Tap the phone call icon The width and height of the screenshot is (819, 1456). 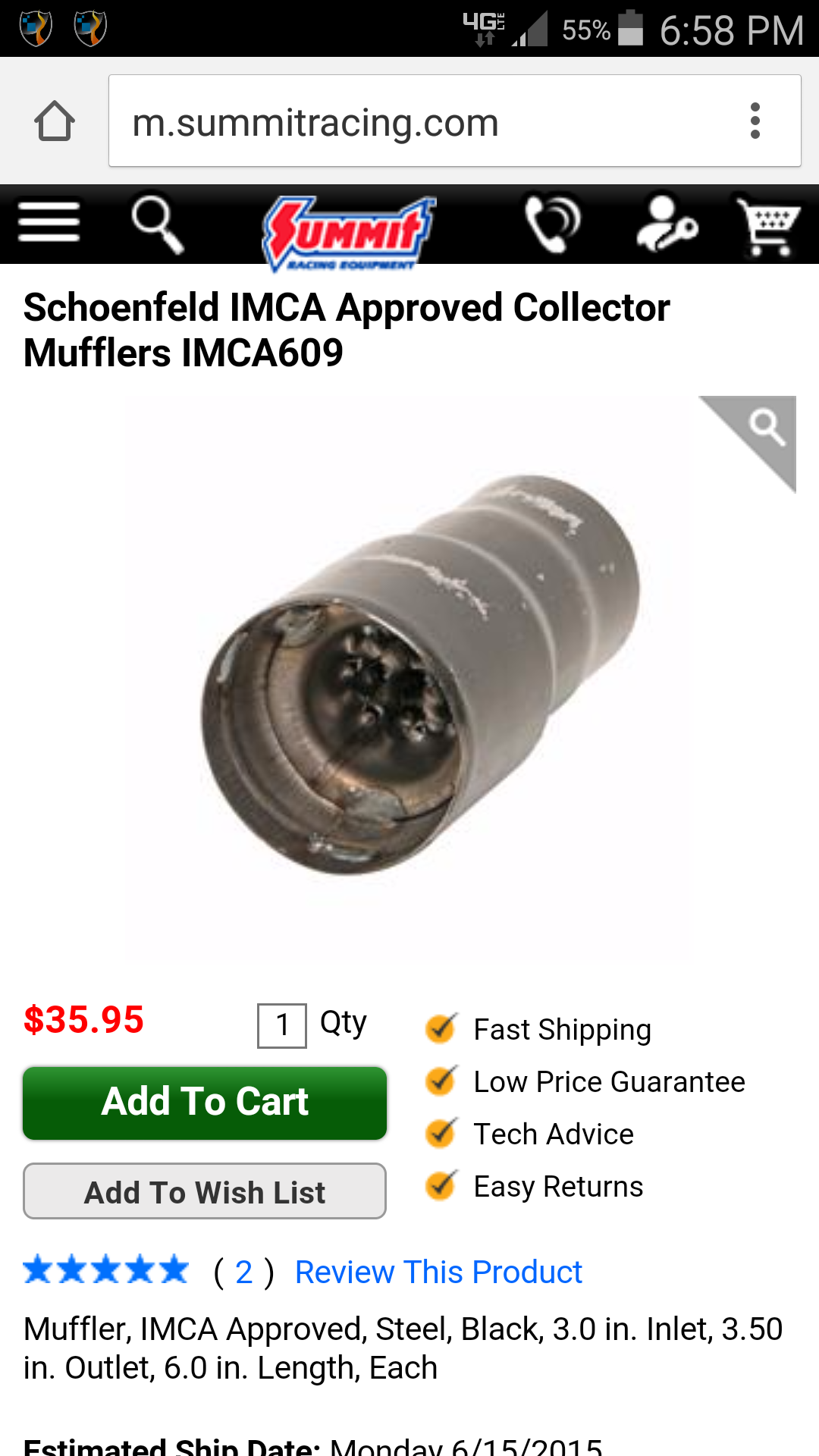(x=553, y=224)
